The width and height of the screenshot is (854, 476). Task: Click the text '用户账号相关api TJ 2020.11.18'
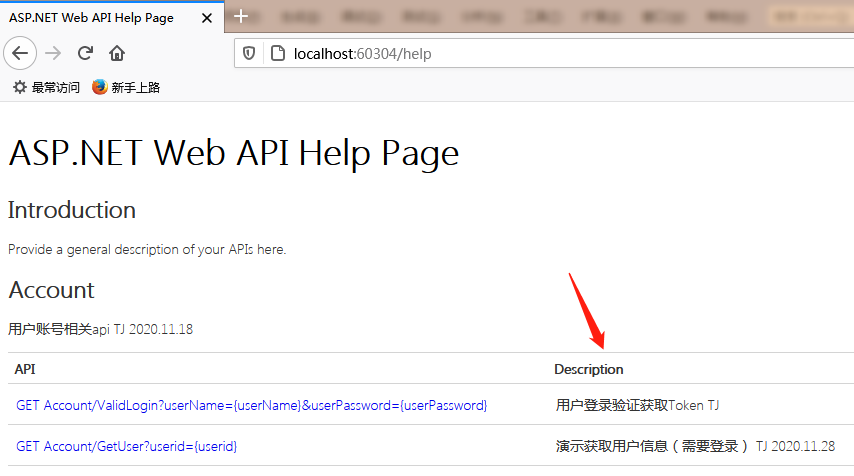coord(100,329)
